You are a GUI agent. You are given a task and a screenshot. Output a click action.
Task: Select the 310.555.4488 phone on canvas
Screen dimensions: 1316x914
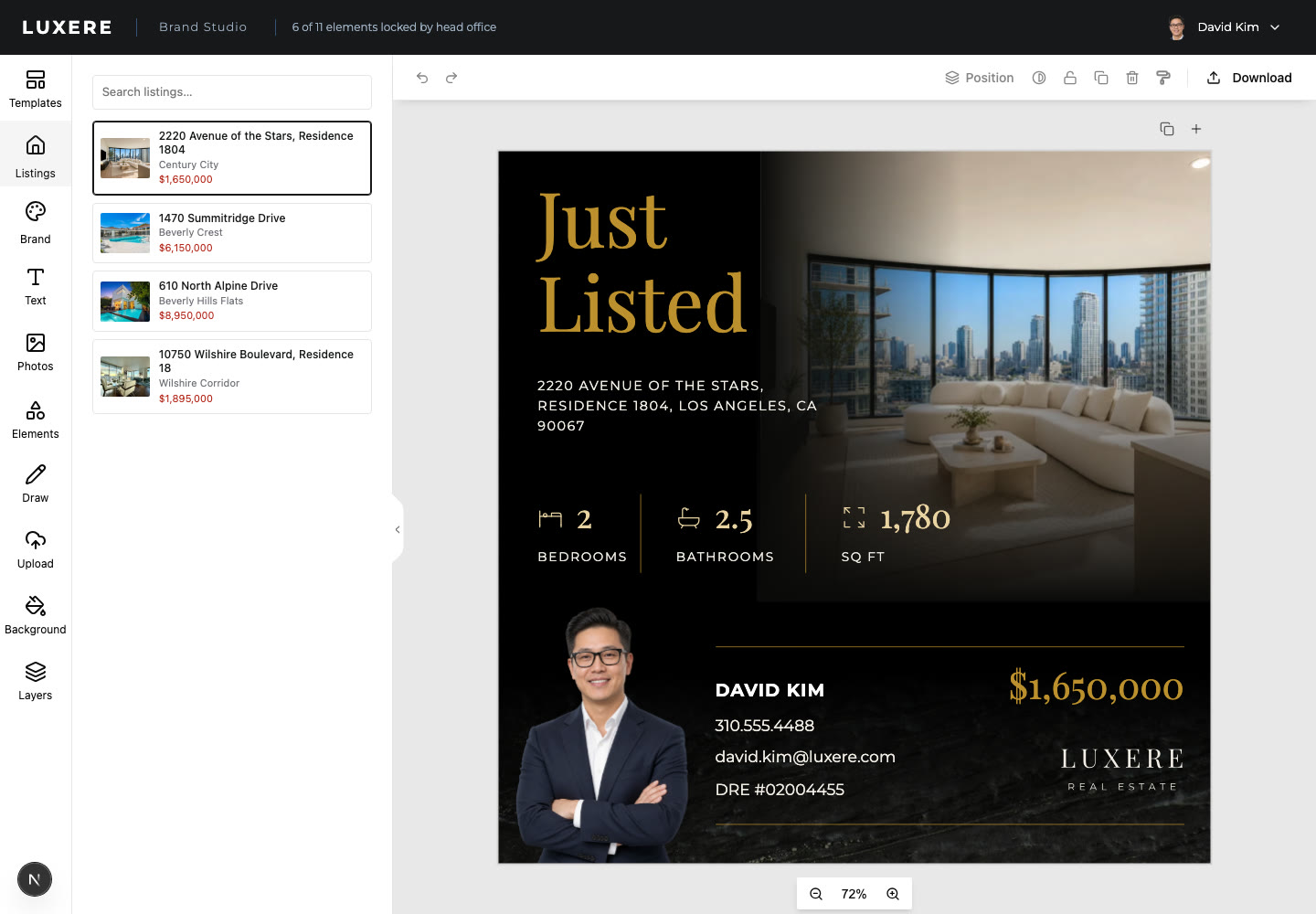(x=764, y=726)
